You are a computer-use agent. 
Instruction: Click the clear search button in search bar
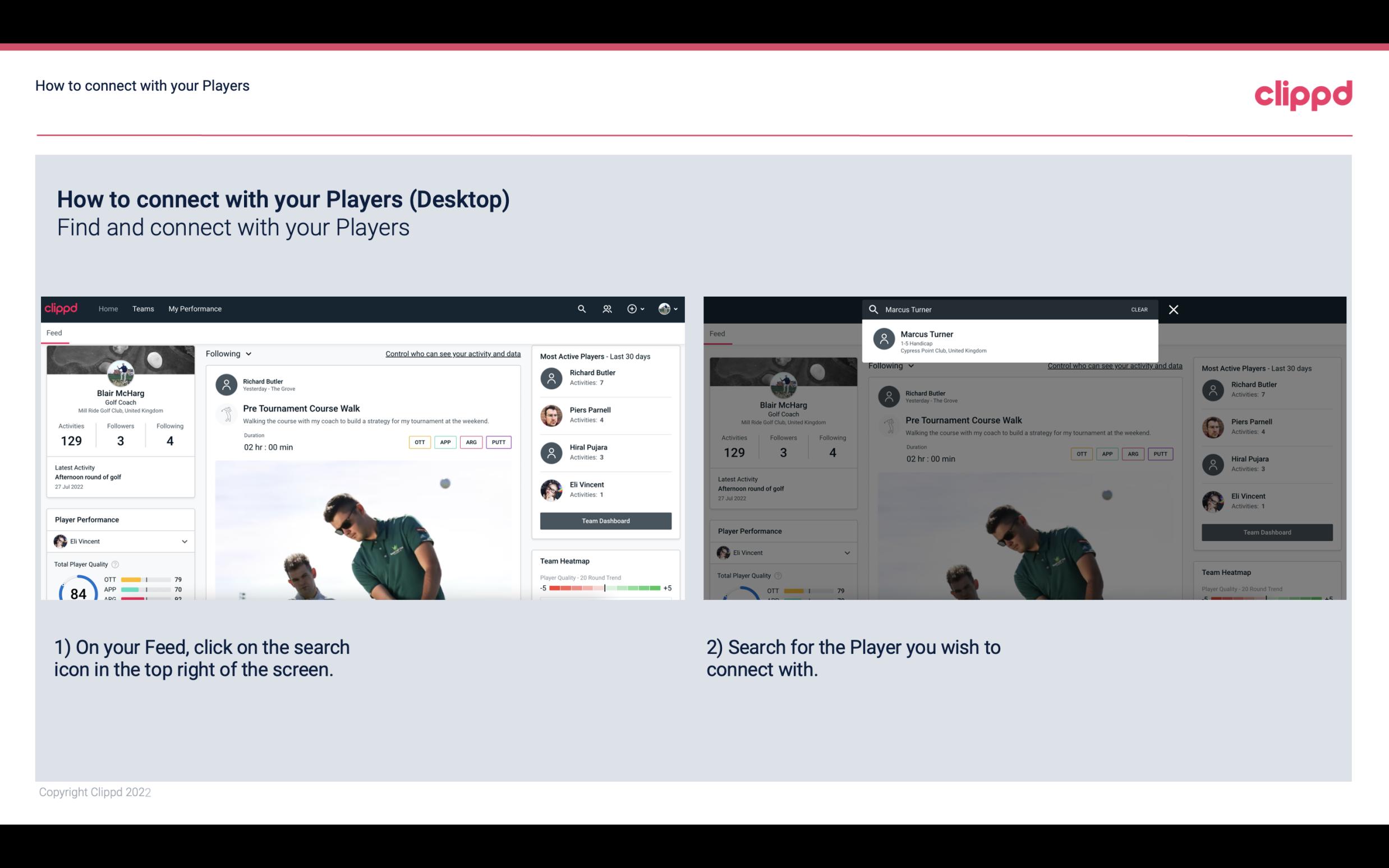click(x=1139, y=309)
